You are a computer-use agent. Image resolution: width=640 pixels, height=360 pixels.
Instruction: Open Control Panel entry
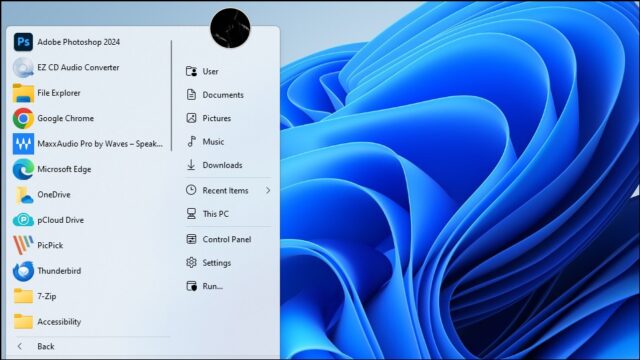coord(228,239)
